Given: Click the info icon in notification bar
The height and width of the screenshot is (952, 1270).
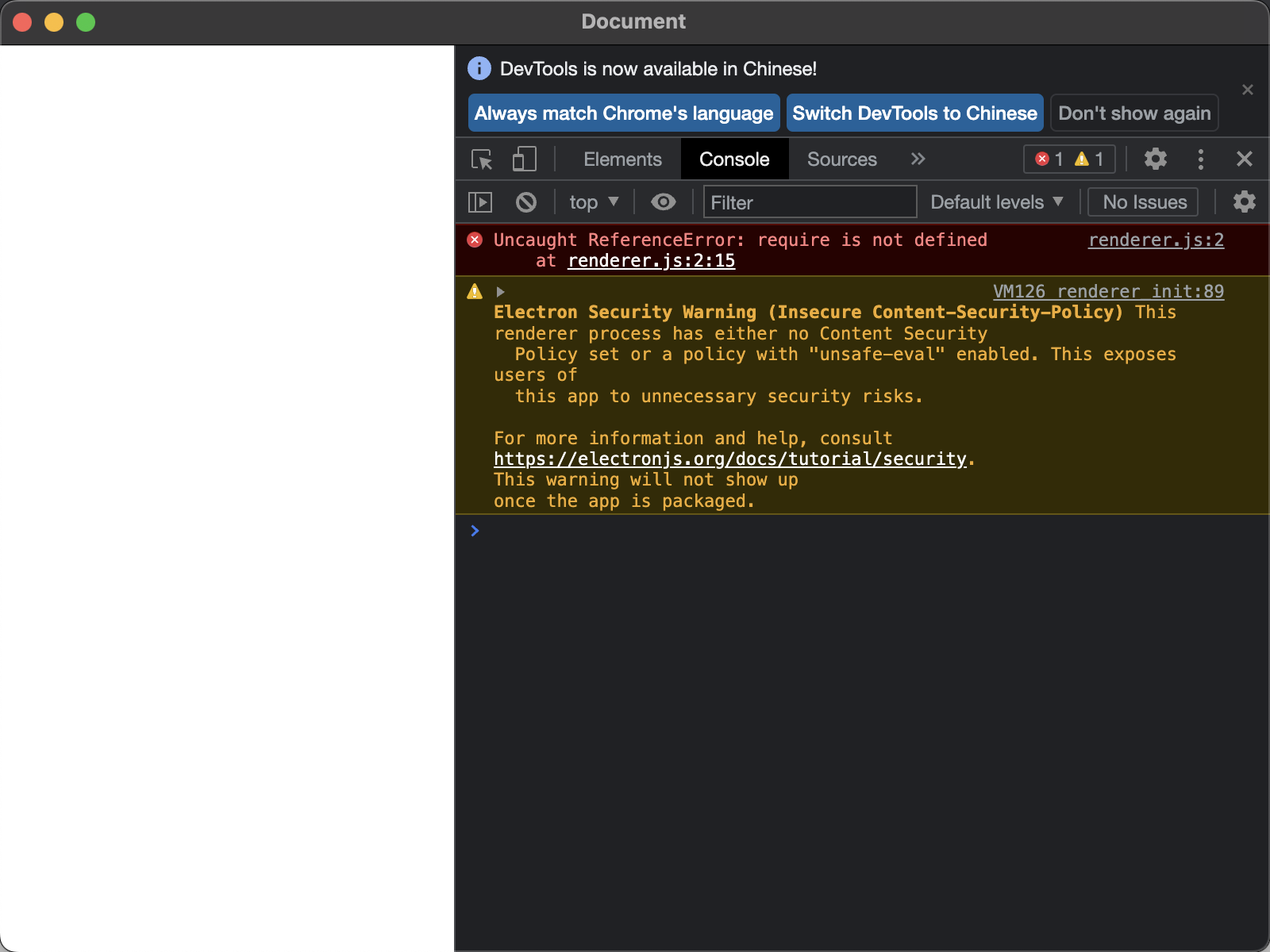Looking at the screenshot, I should [x=479, y=68].
